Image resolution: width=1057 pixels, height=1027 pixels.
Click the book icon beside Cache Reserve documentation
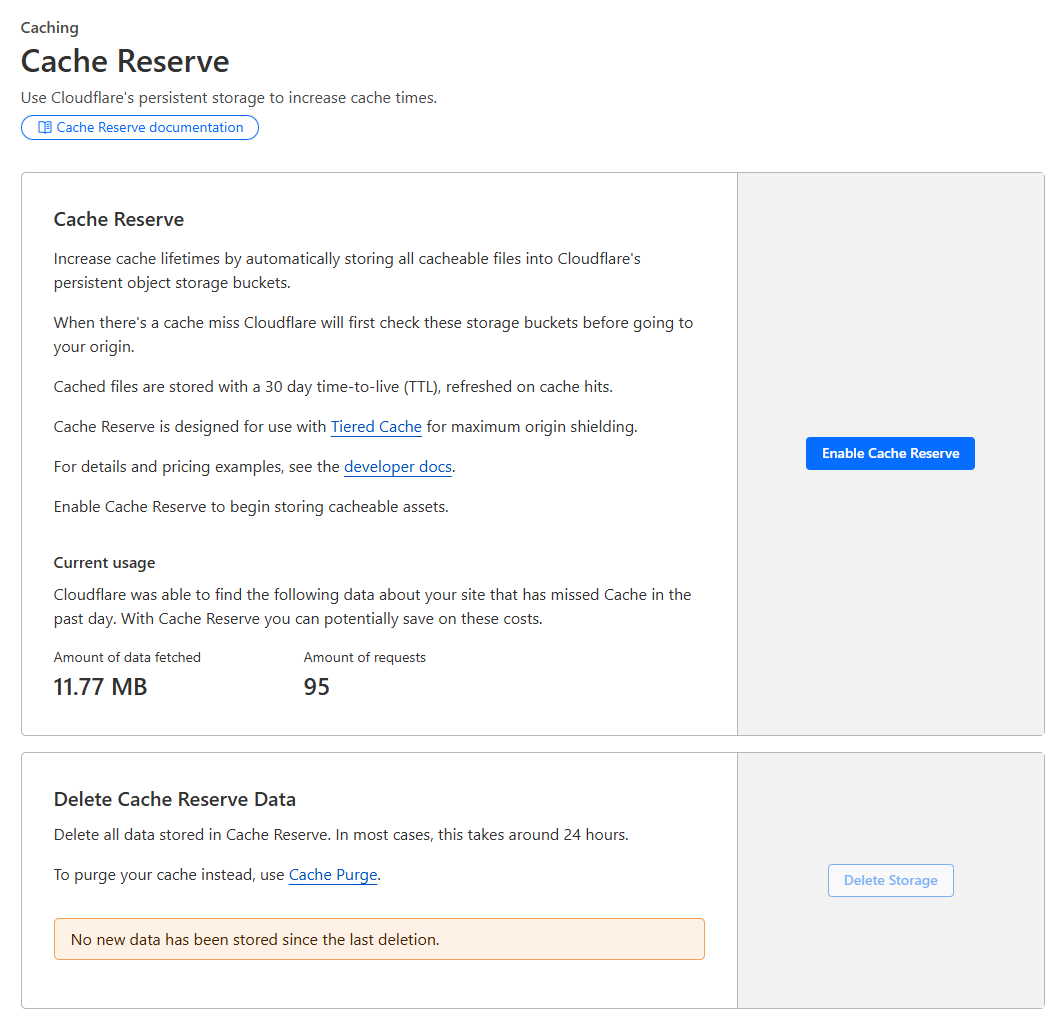click(x=45, y=128)
